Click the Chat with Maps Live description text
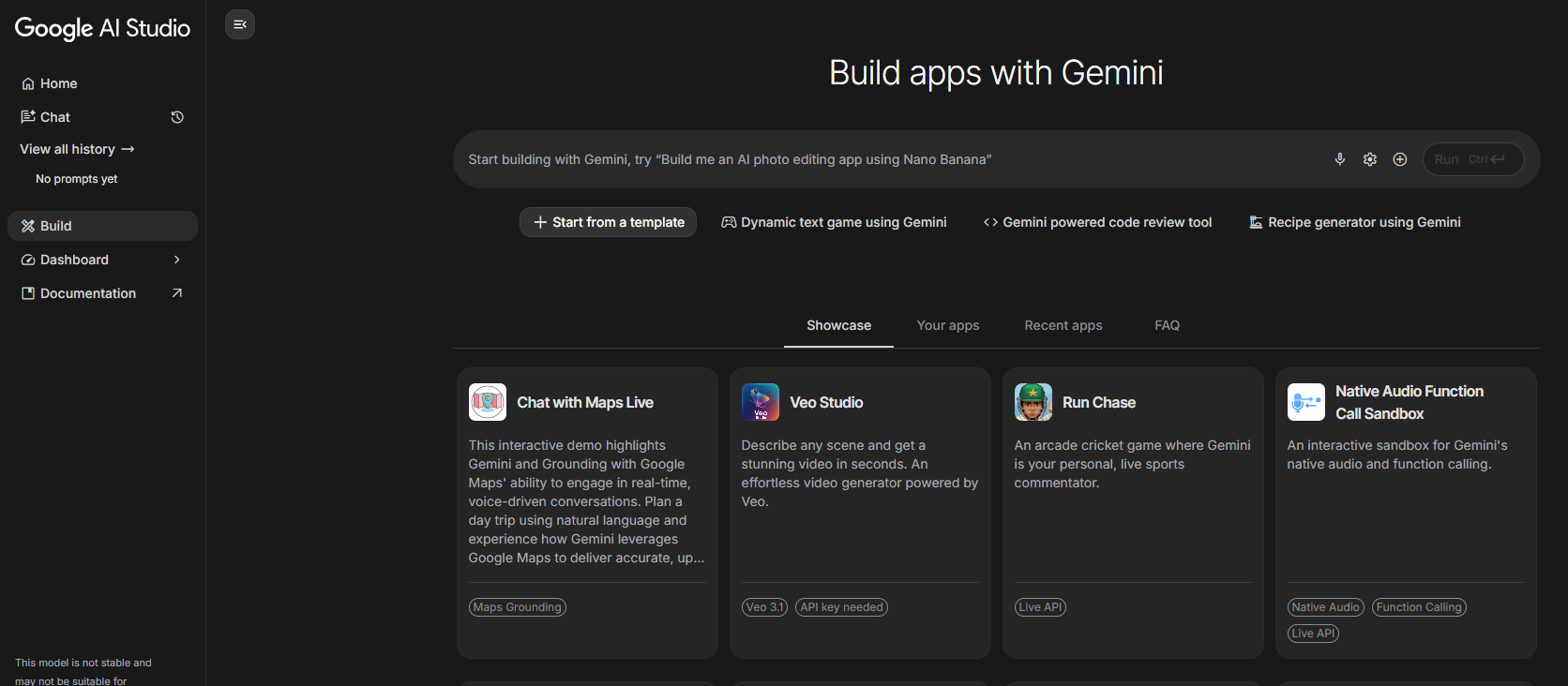 coord(587,501)
